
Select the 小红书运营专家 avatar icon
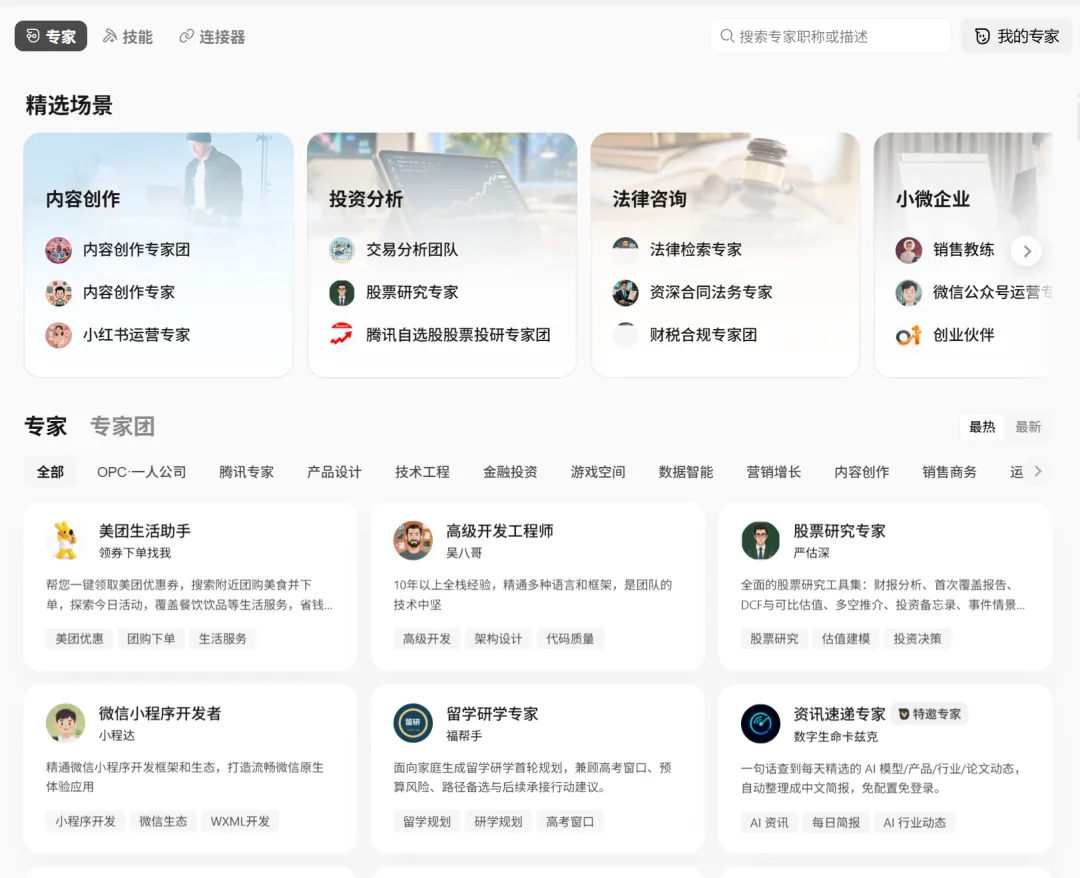click(59, 335)
